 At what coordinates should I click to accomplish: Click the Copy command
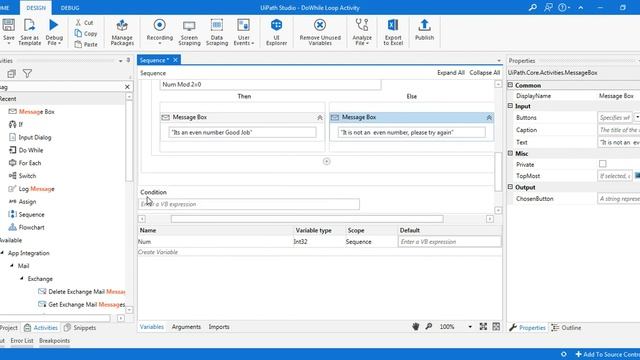pos(86,33)
